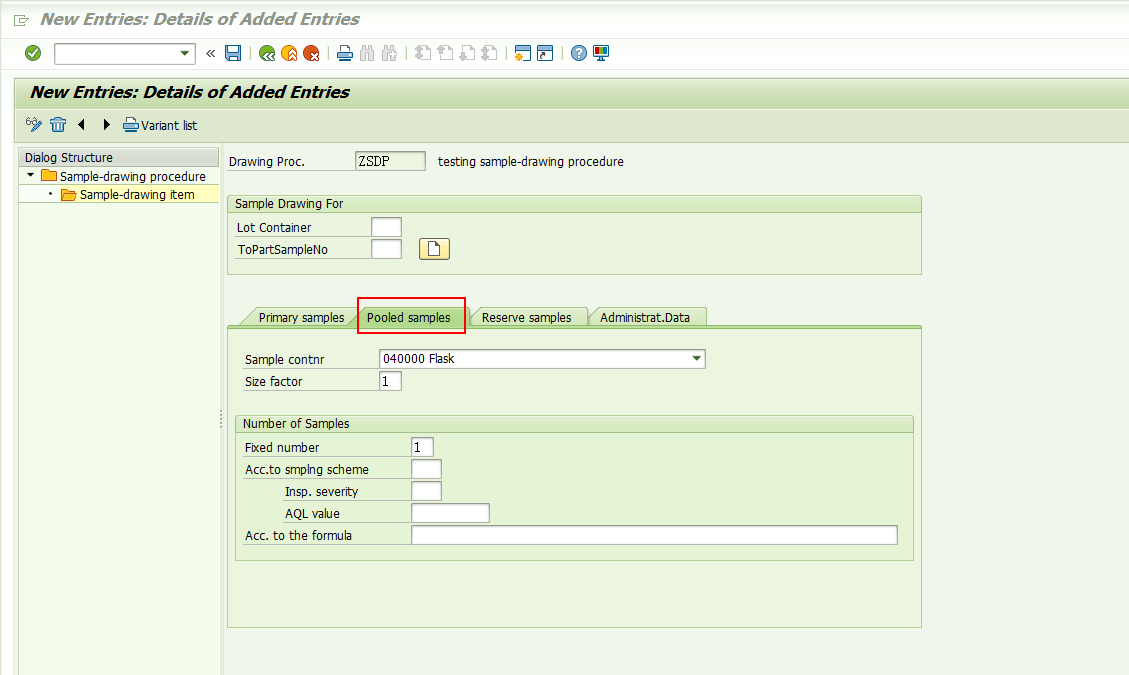Toggle Display/Change mode glasses-pencil icon
The width and height of the screenshot is (1129, 675).
(x=33, y=125)
